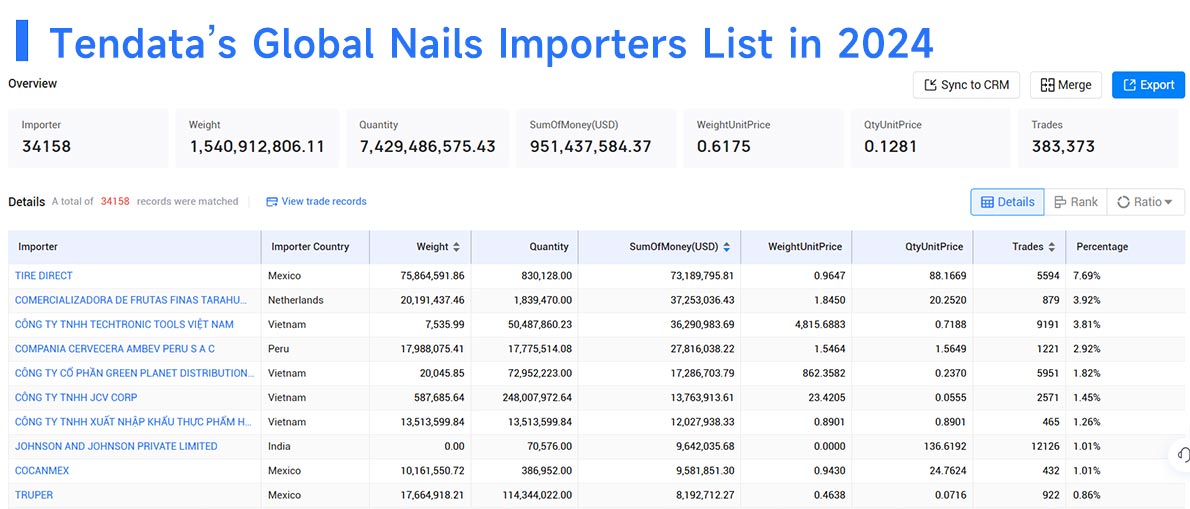Open TRUPER importer link

[x=34, y=495]
